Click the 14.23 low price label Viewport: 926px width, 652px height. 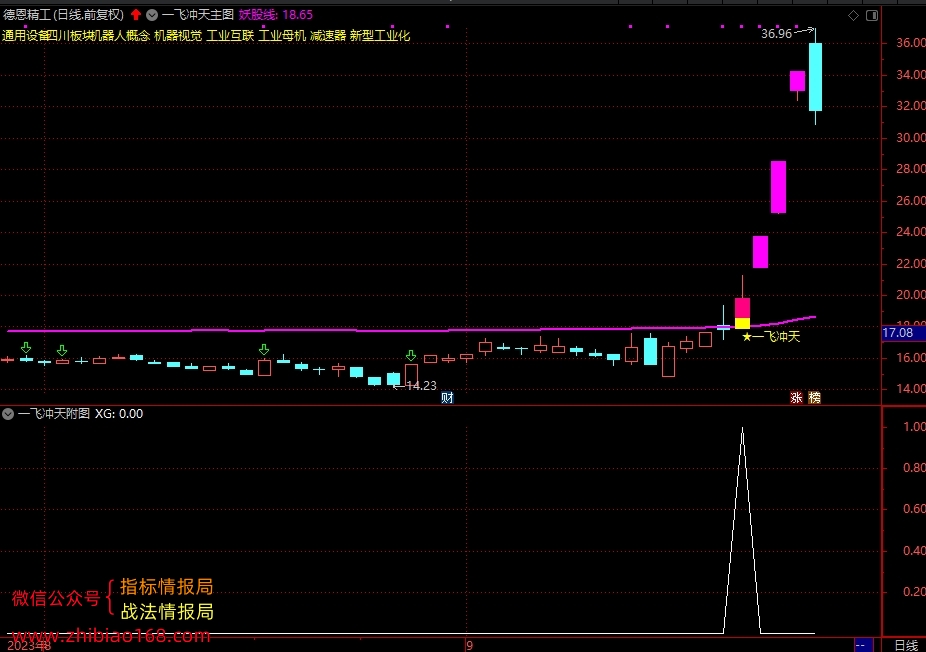point(421,386)
